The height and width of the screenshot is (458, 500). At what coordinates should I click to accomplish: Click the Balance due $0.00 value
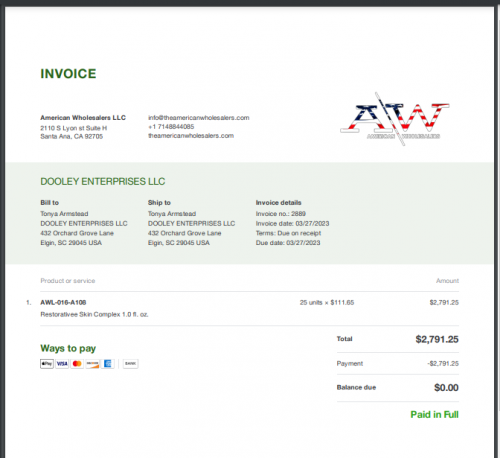tap(446, 387)
